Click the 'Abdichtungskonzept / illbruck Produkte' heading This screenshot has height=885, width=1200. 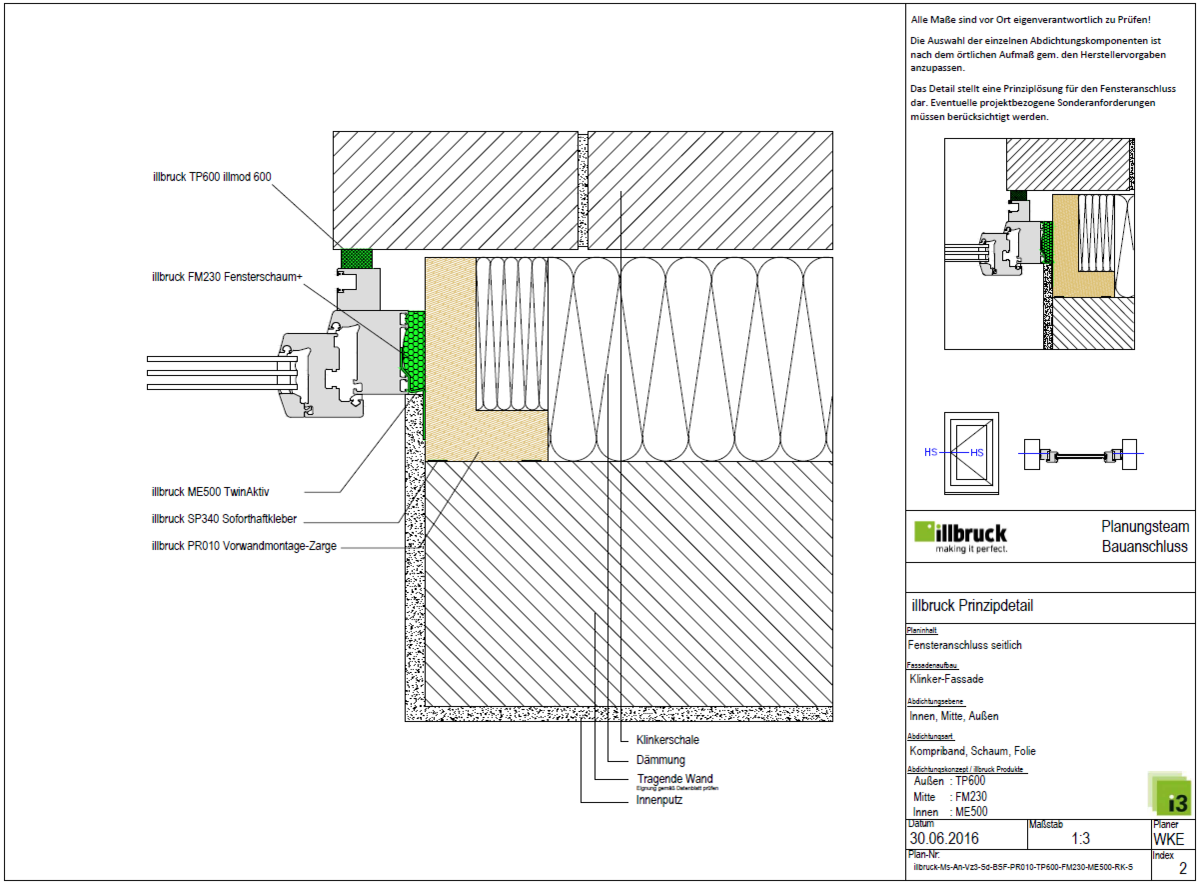pyautogui.click(x=967, y=768)
